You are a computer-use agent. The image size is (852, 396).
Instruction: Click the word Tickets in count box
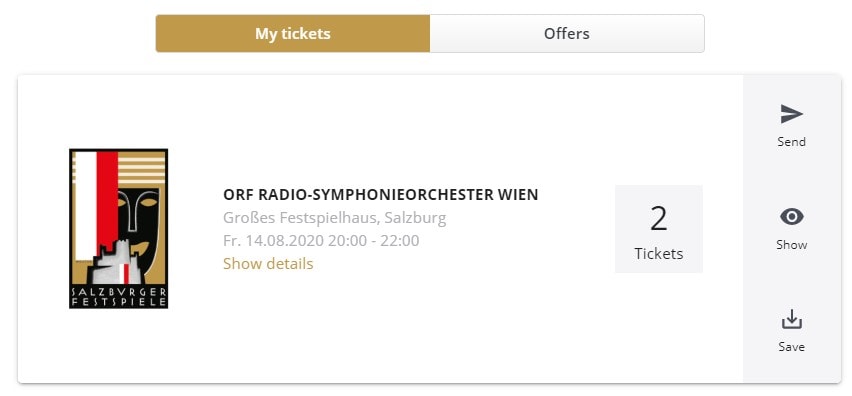(659, 254)
